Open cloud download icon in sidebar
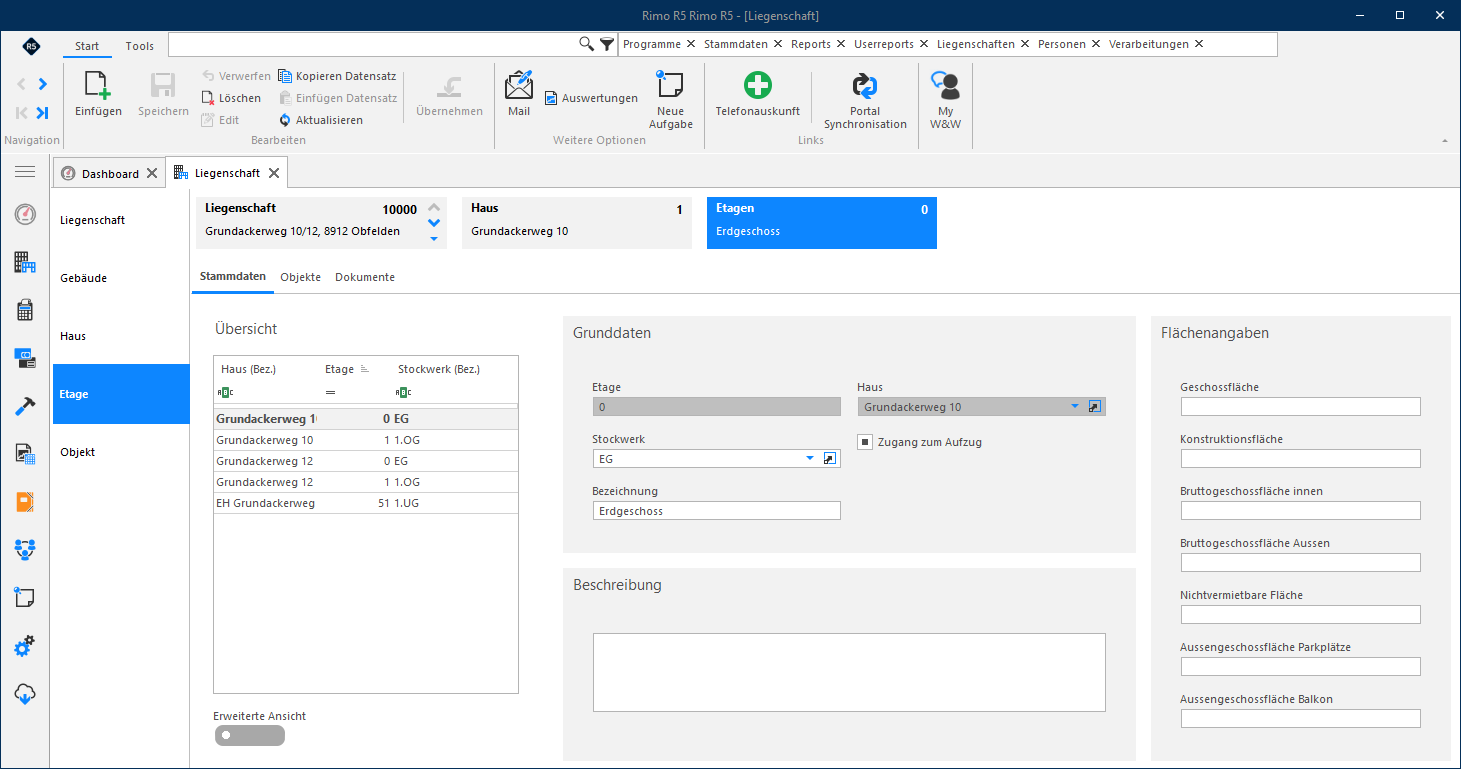1461x769 pixels. pyautogui.click(x=25, y=694)
